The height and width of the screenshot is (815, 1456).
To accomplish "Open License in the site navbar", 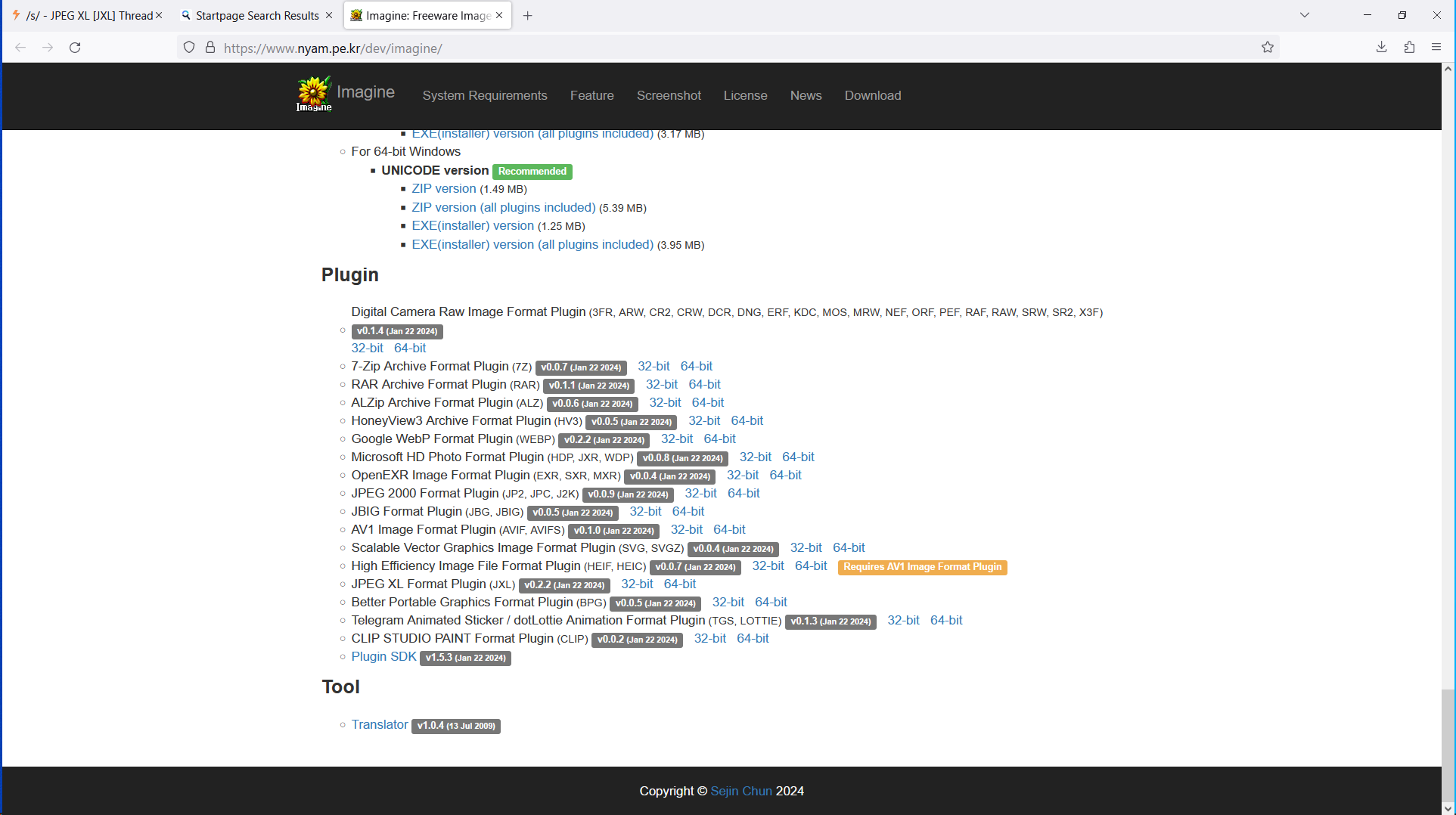I will [x=746, y=95].
